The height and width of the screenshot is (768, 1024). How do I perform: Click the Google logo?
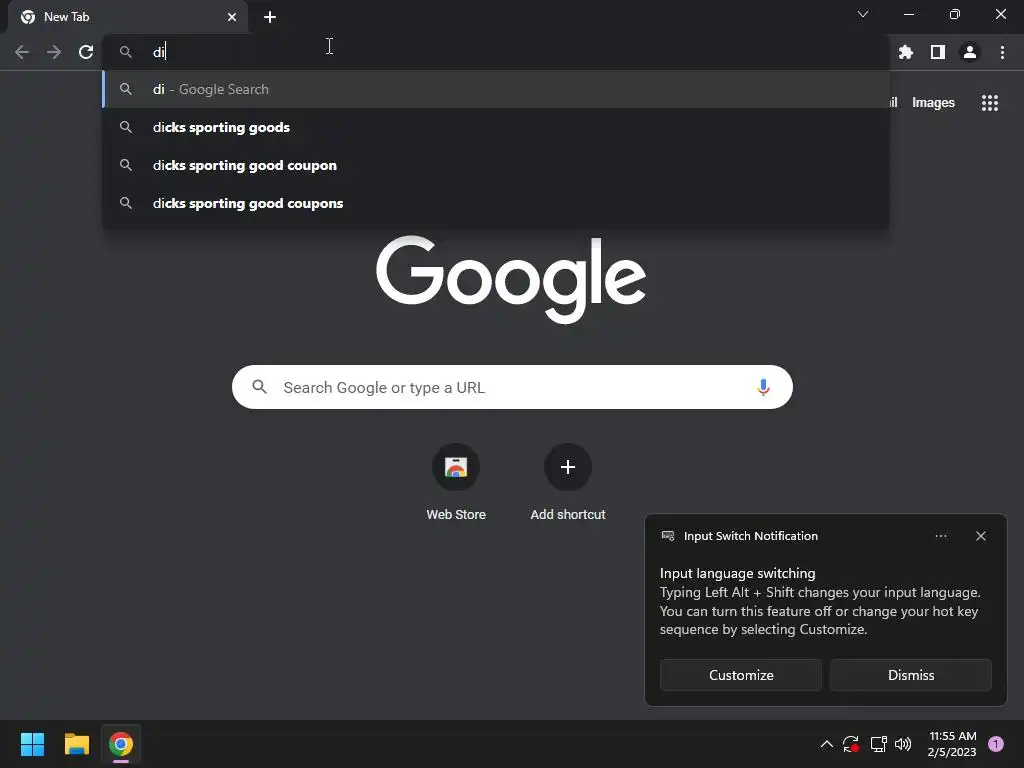click(511, 280)
